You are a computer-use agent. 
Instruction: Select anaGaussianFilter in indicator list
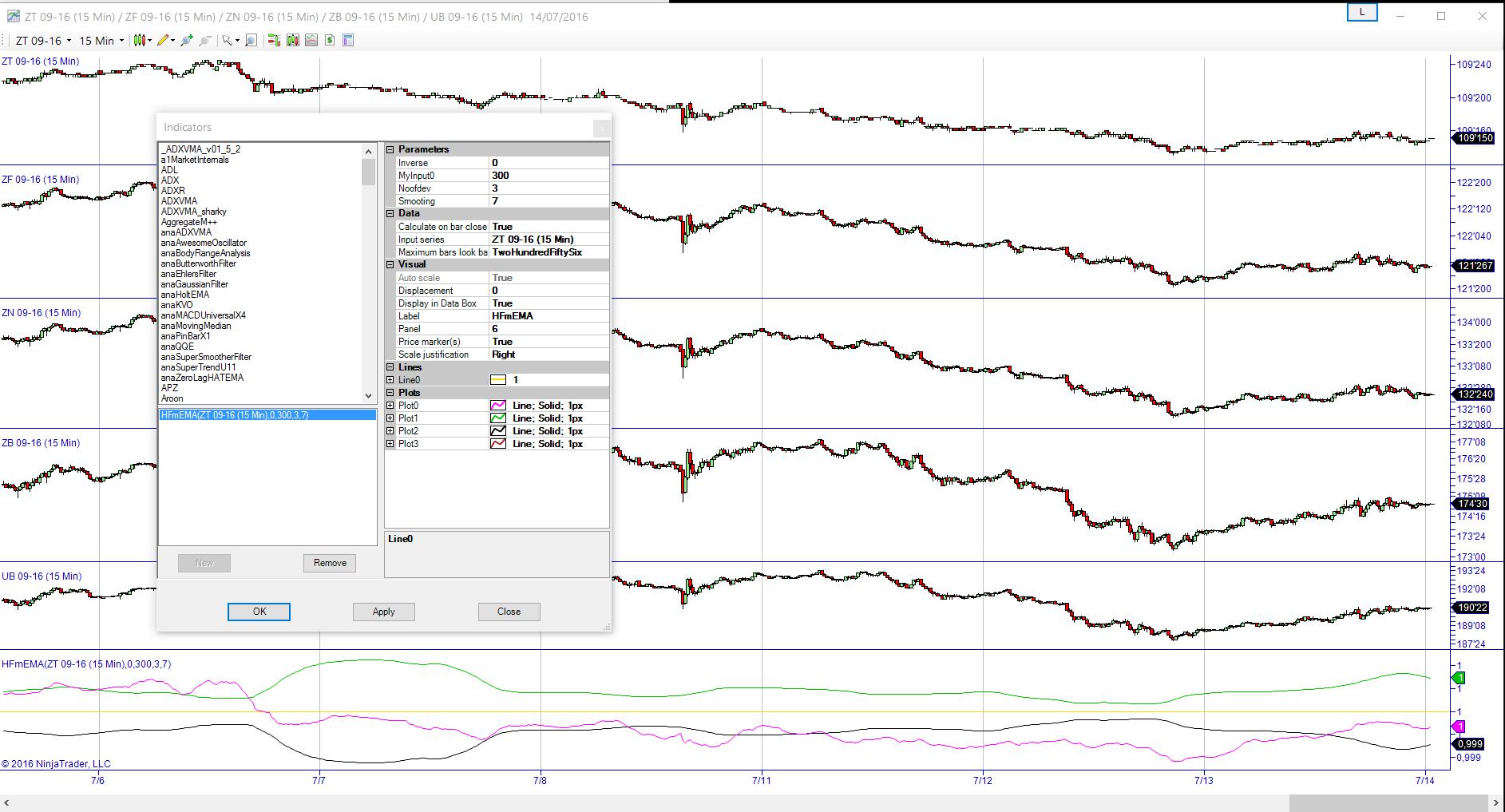coord(194,284)
